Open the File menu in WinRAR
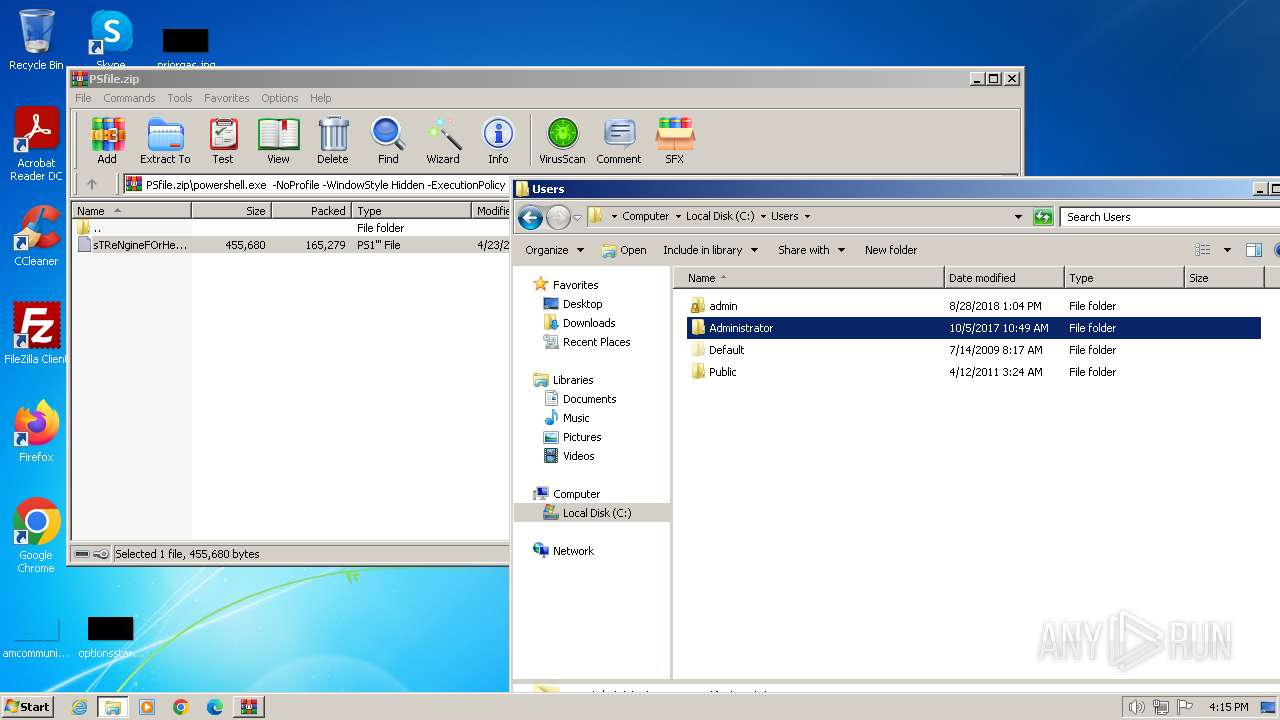Image resolution: width=1280 pixels, height=720 pixels. (x=83, y=98)
